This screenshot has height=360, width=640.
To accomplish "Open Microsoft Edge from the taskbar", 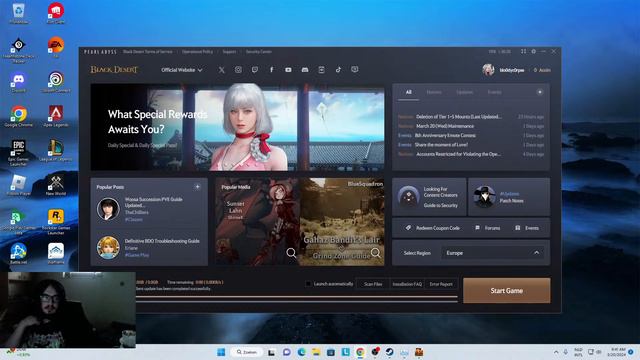I will click(301, 352).
